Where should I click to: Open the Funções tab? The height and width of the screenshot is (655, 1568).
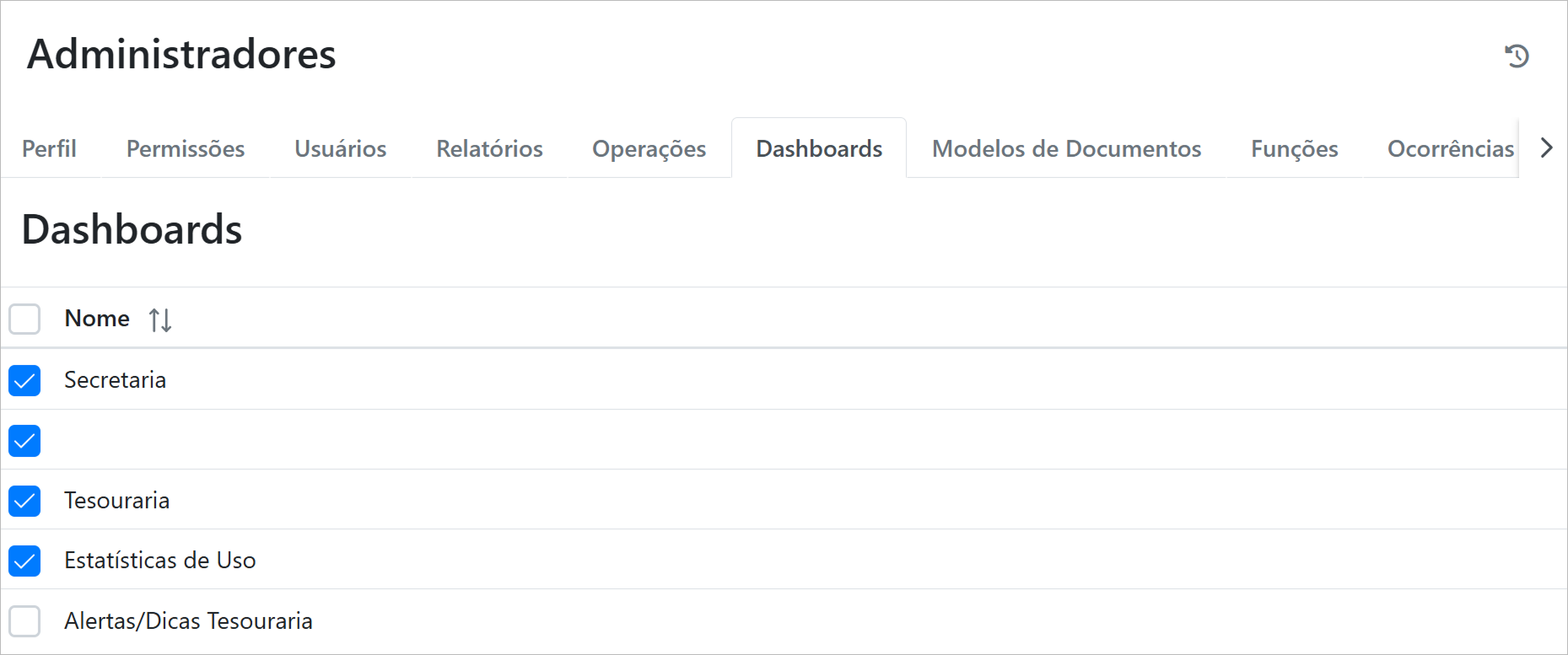(1294, 148)
